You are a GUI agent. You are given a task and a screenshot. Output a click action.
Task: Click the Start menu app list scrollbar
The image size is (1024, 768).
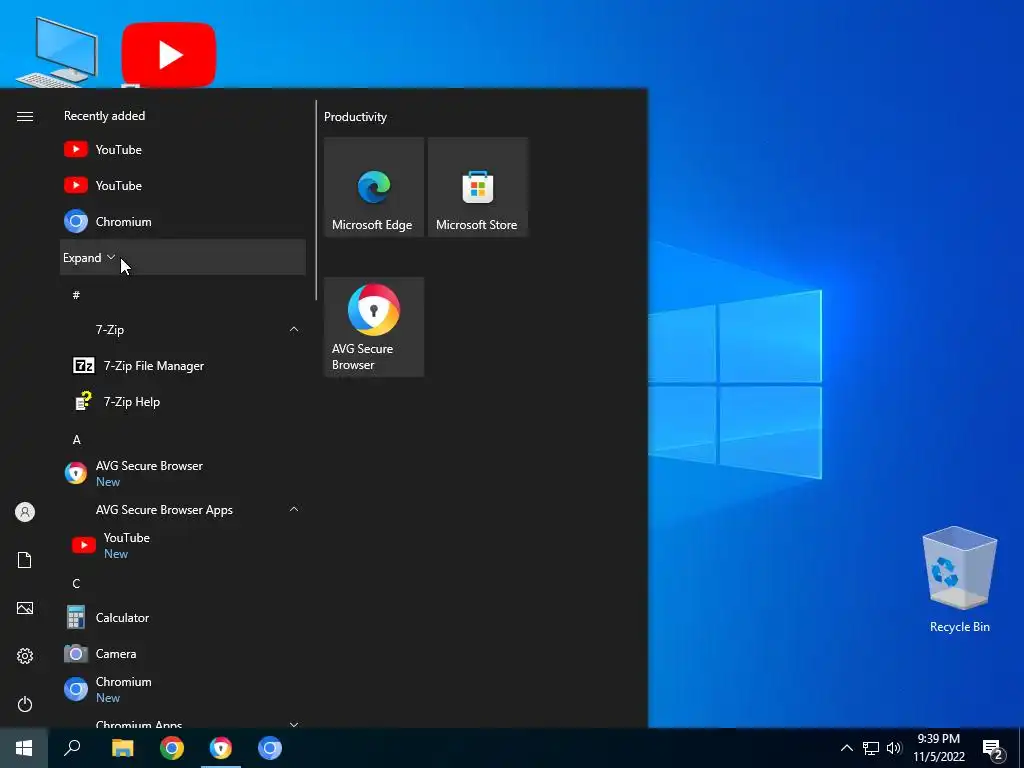316,200
